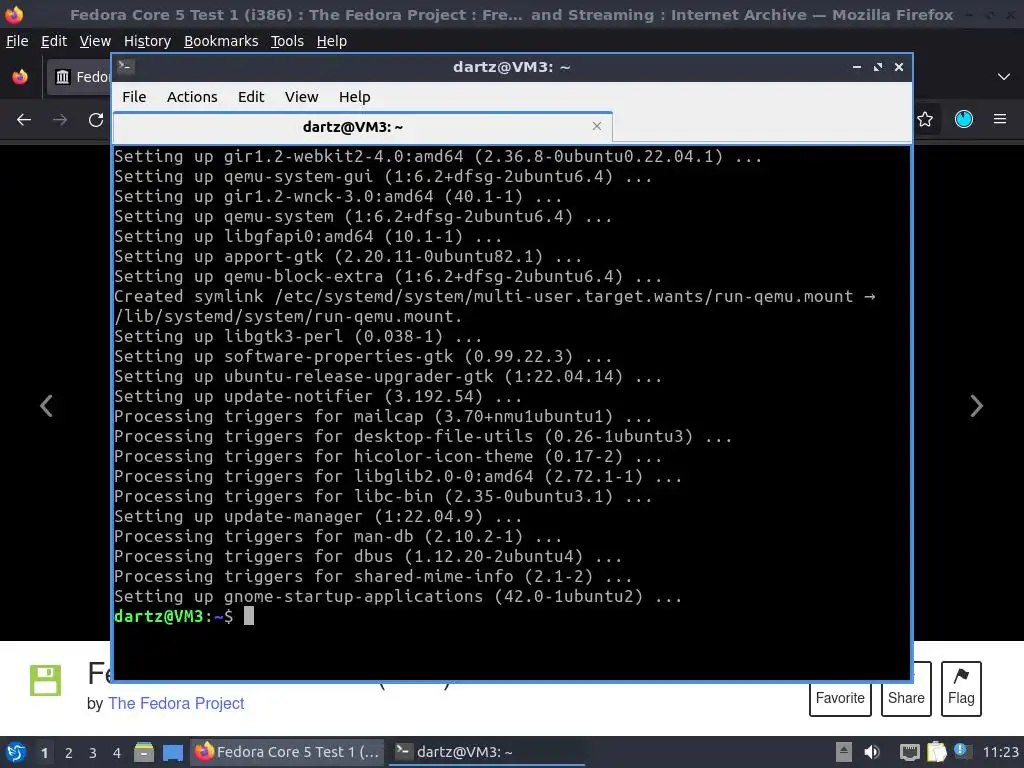1024x768 pixels.
Task: Click the update notification tray icon
Action: coord(961,751)
